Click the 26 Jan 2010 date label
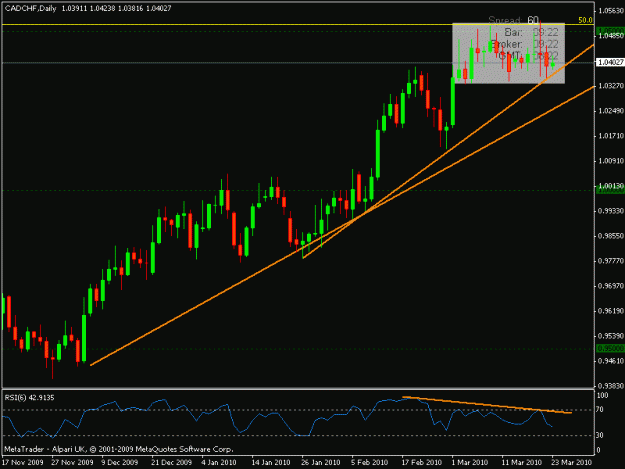This screenshot has height=469, width=625. tap(321, 463)
